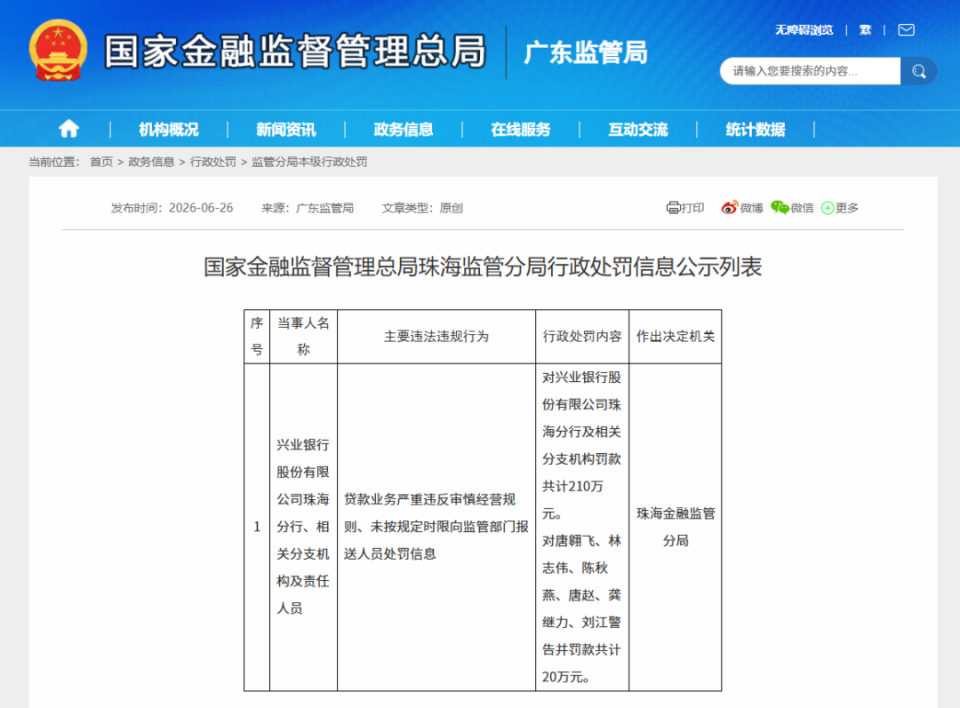960x708 pixels.
Task: Click the 贷款业务严重违反审慎经营规则 violation cell
Action: 437,527
